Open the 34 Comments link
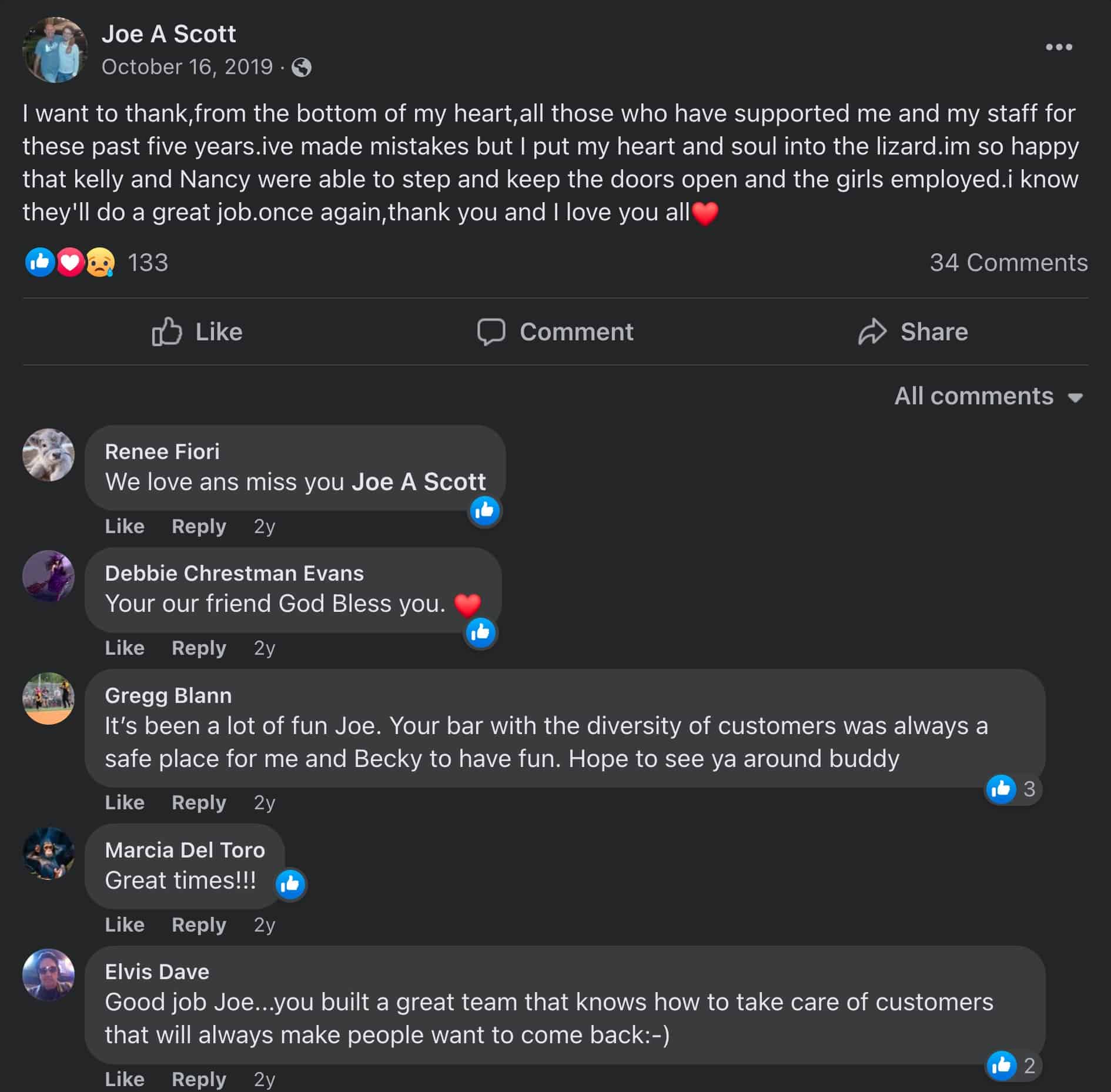Viewport: 1111px width, 1092px height. pos(1008,263)
